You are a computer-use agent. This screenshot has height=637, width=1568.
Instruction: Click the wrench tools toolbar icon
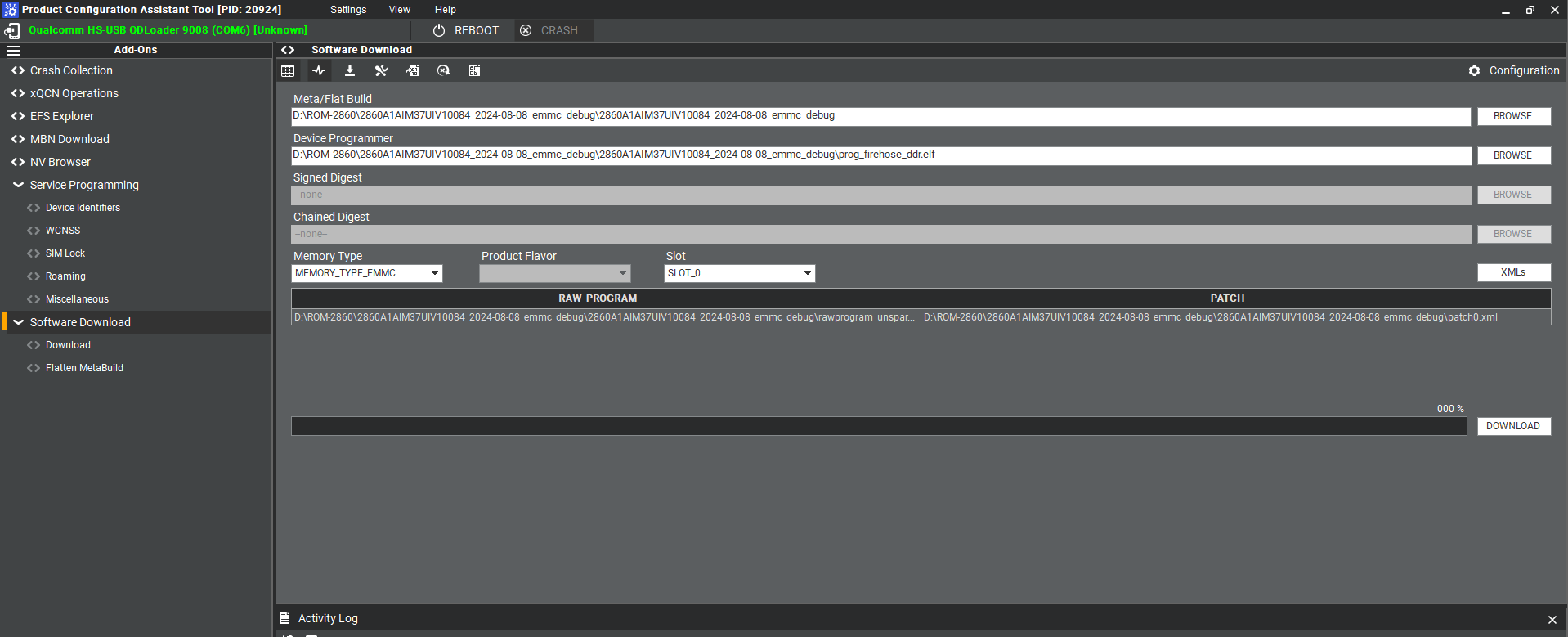click(381, 71)
